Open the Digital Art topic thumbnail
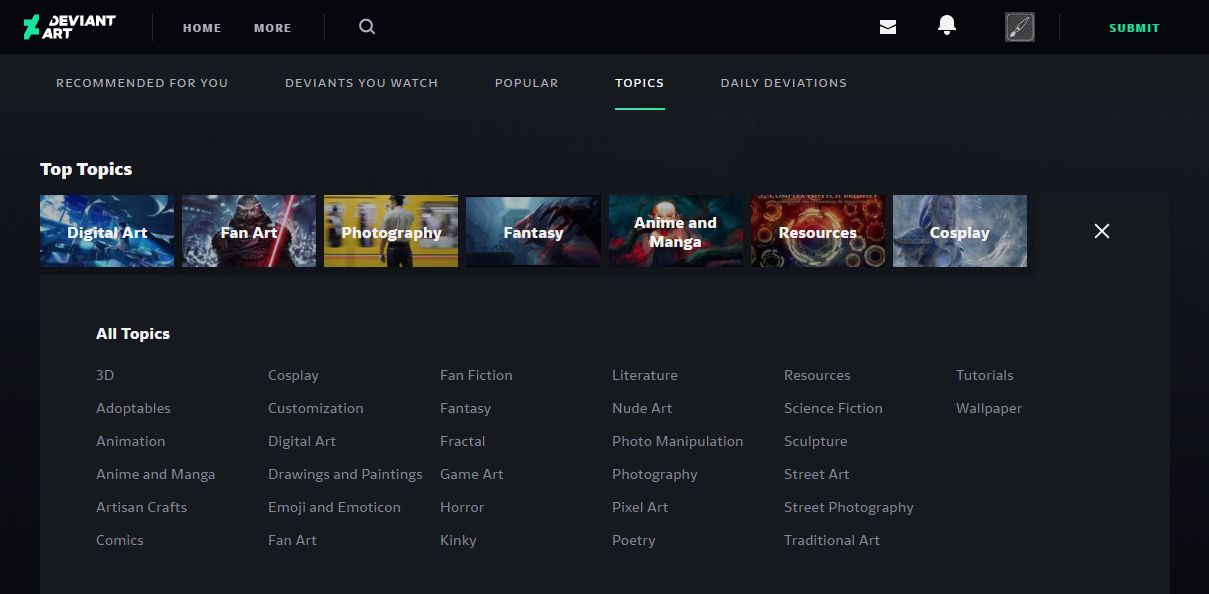 point(107,231)
